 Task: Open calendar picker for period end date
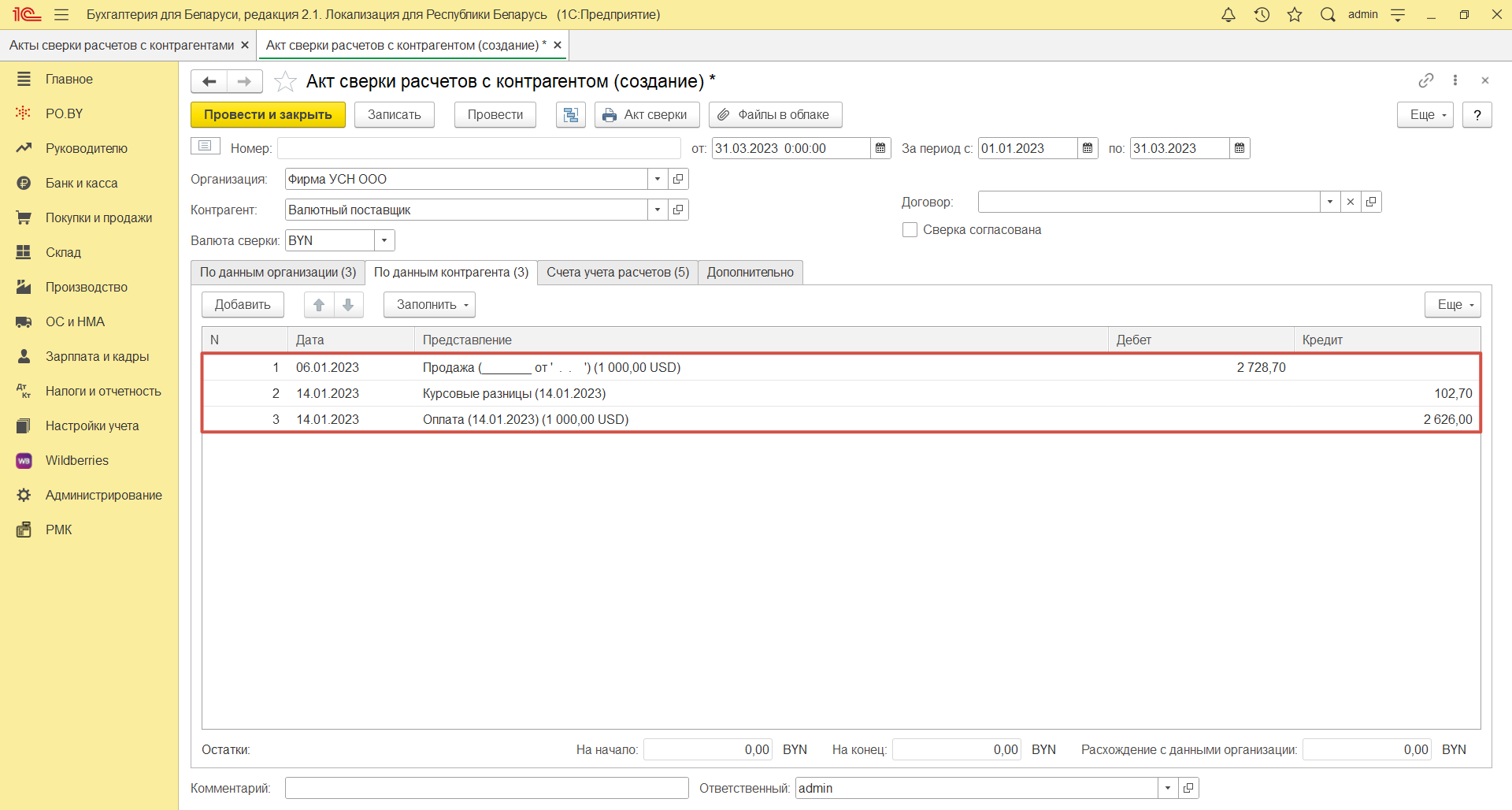click(1240, 148)
